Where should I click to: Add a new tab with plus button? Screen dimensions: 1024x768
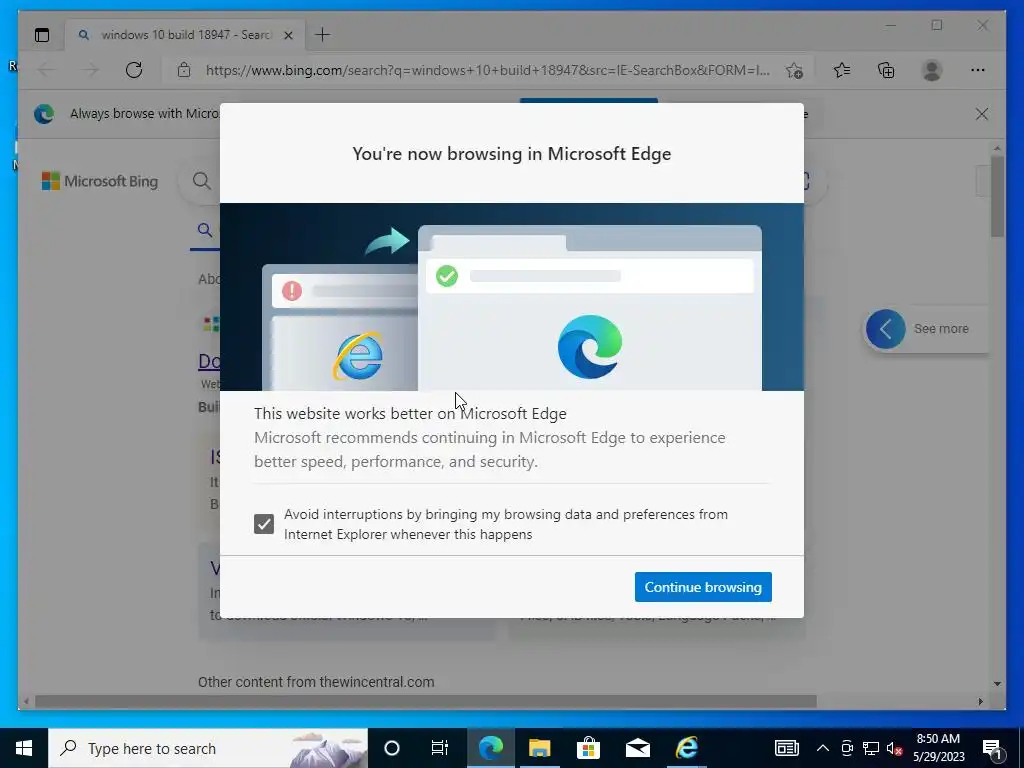(323, 35)
